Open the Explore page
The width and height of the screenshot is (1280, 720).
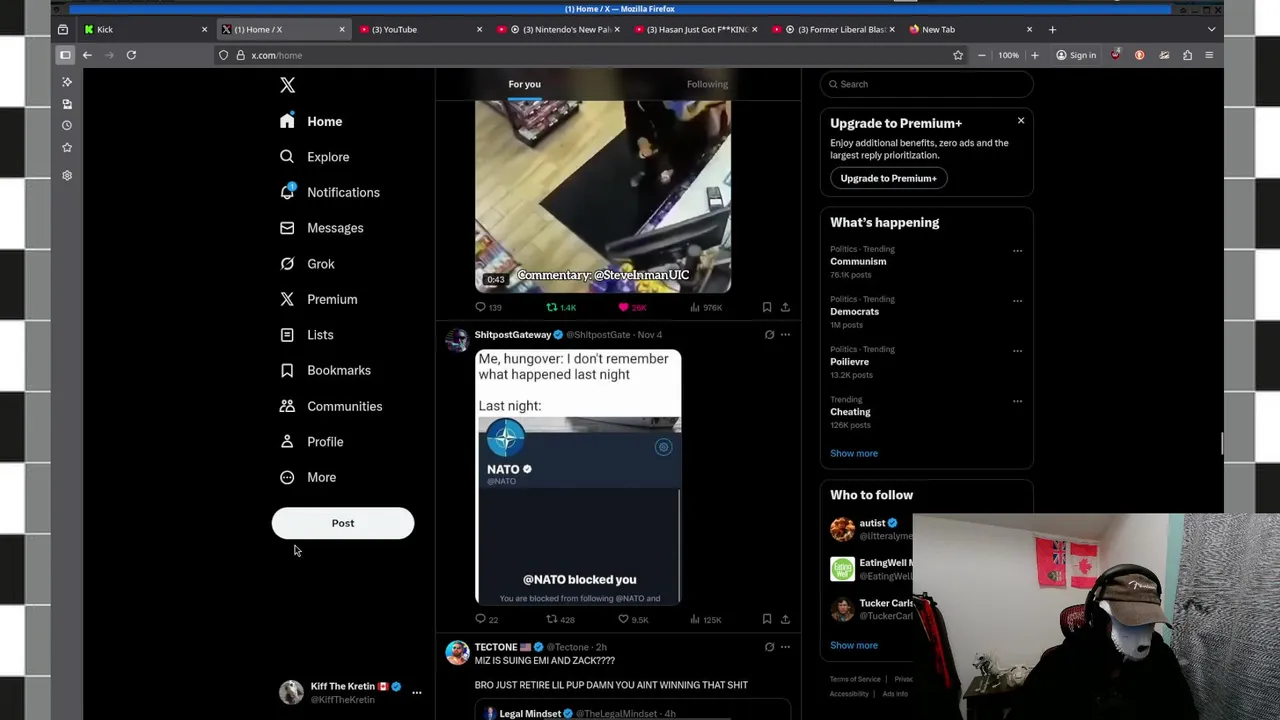314,157
